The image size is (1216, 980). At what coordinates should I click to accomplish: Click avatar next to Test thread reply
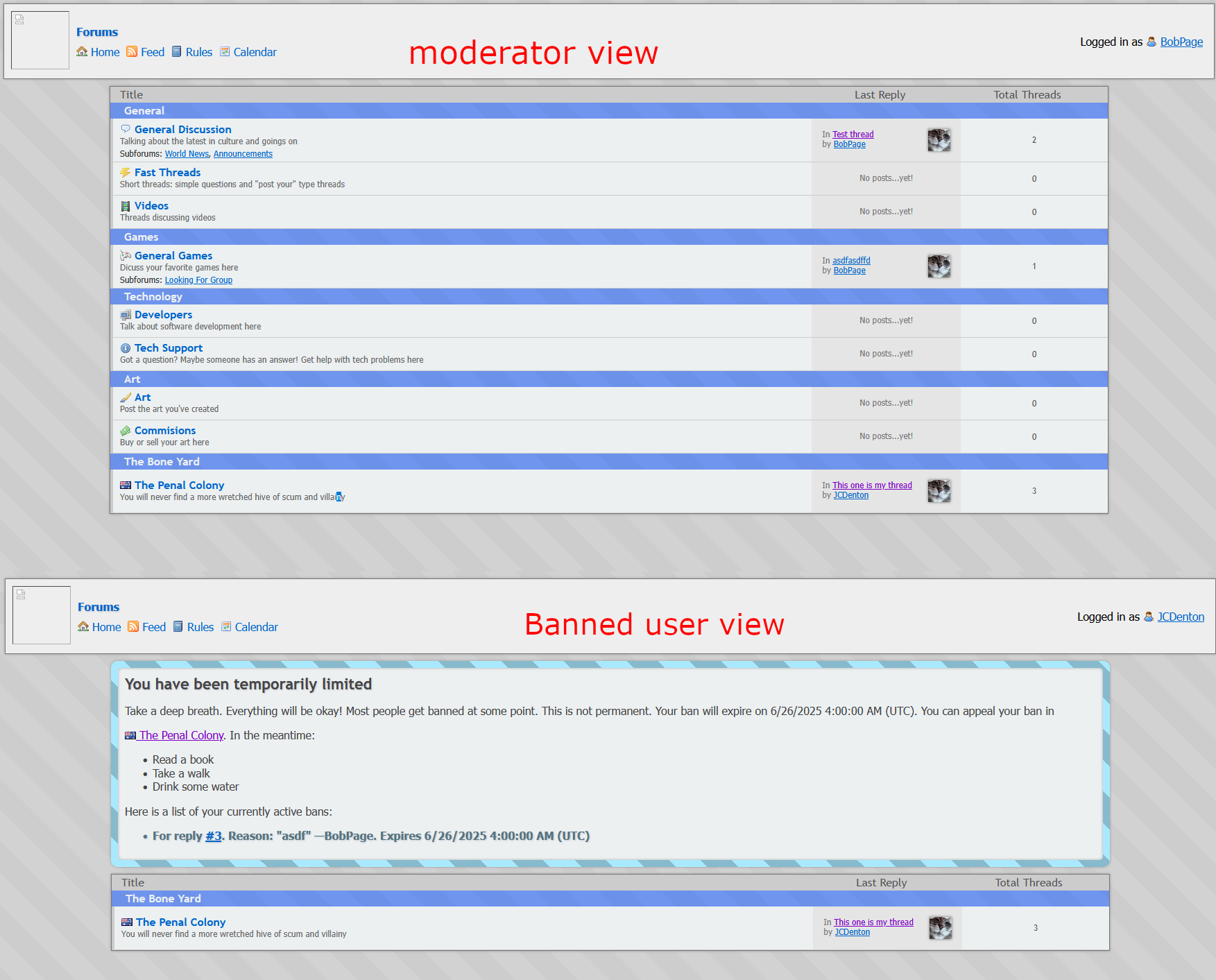pos(939,140)
